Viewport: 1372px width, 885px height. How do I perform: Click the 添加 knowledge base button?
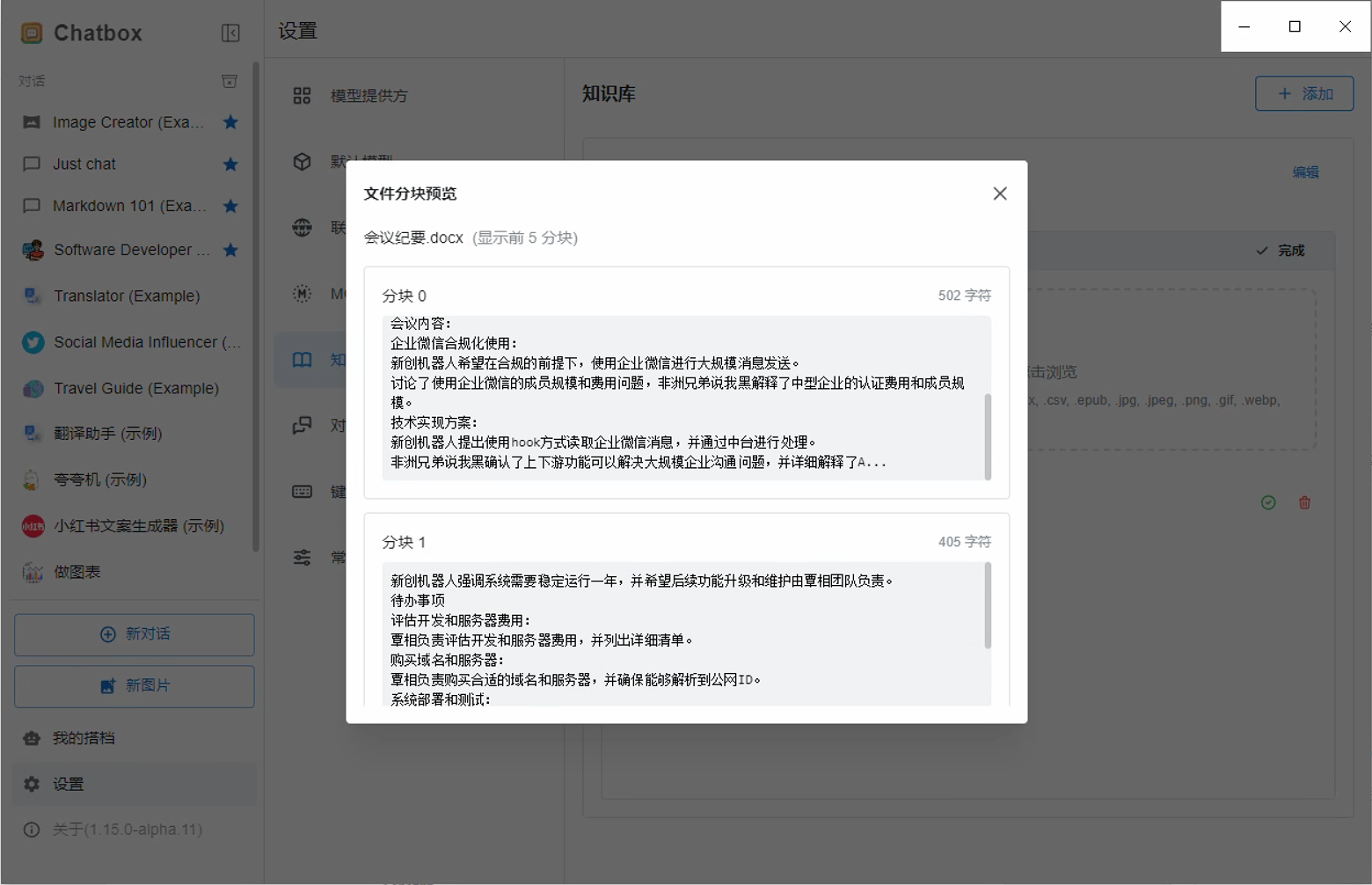click(x=1303, y=94)
